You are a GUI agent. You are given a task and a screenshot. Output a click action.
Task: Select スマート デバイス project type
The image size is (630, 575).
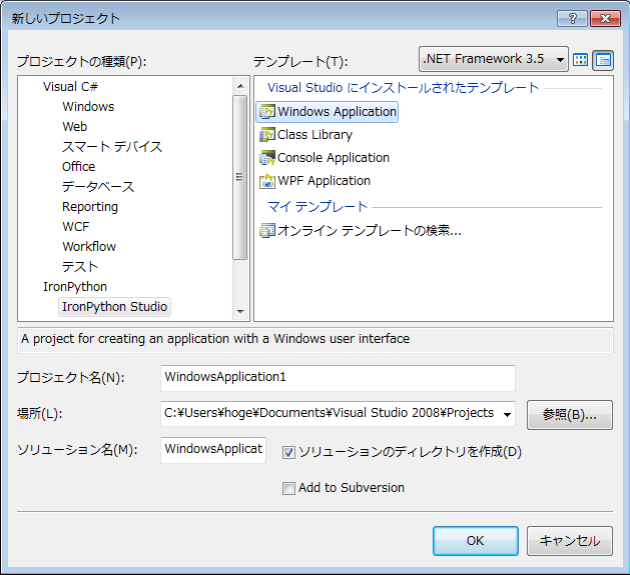pyautogui.click(x=112, y=147)
